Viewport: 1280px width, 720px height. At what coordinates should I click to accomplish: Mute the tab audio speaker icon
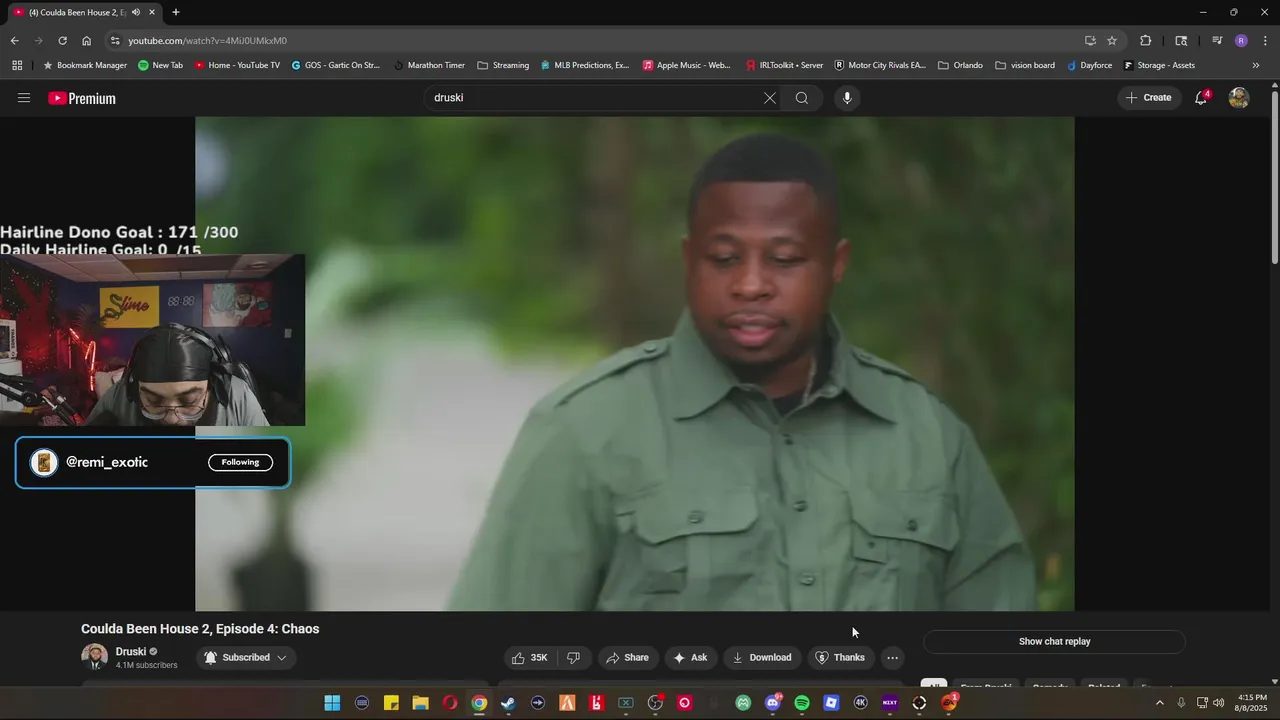click(x=135, y=12)
